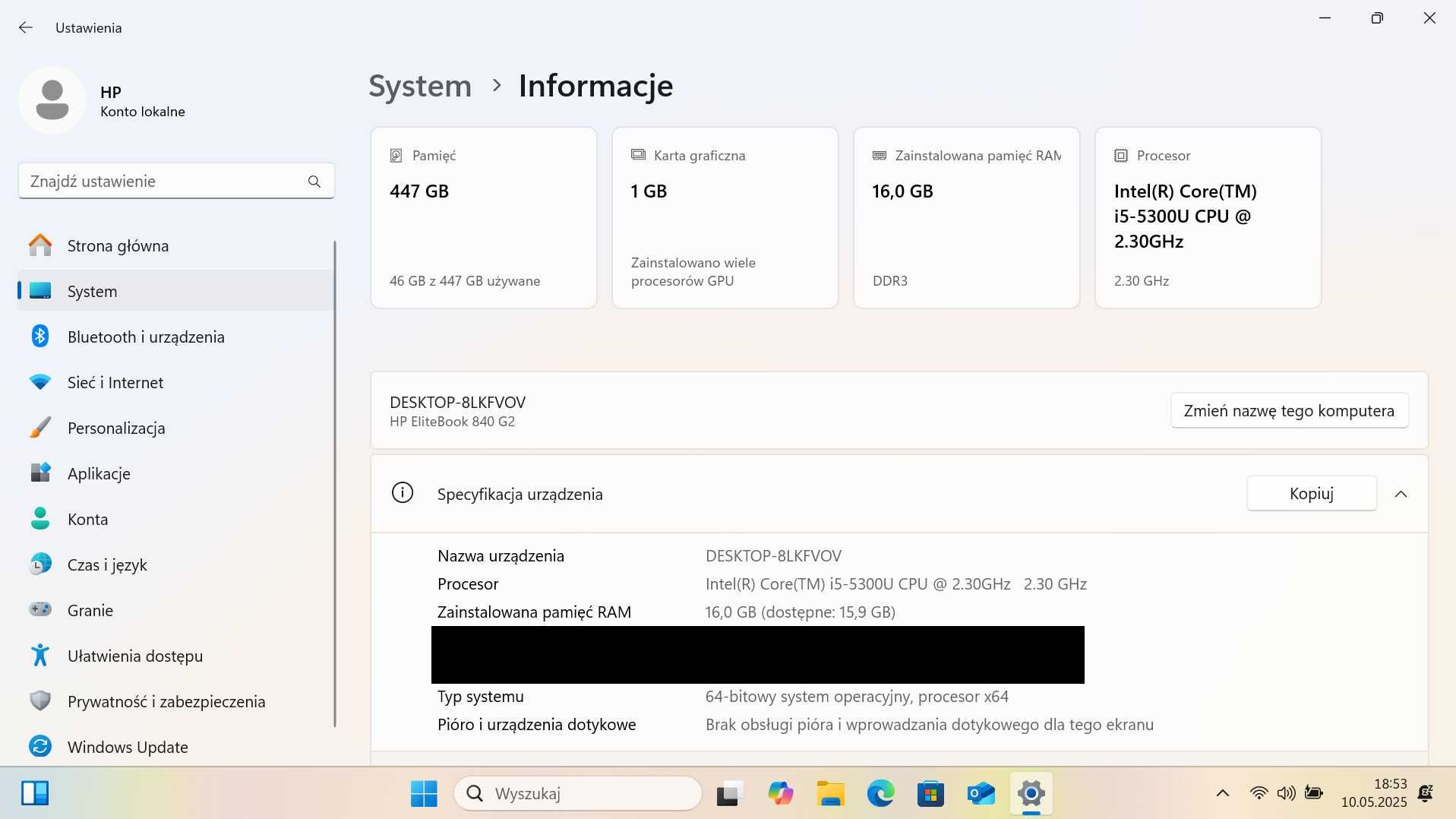1456x819 pixels.
Task: Click the Sieć i Internet Wi-Fi icon
Action: click(40, 382)
